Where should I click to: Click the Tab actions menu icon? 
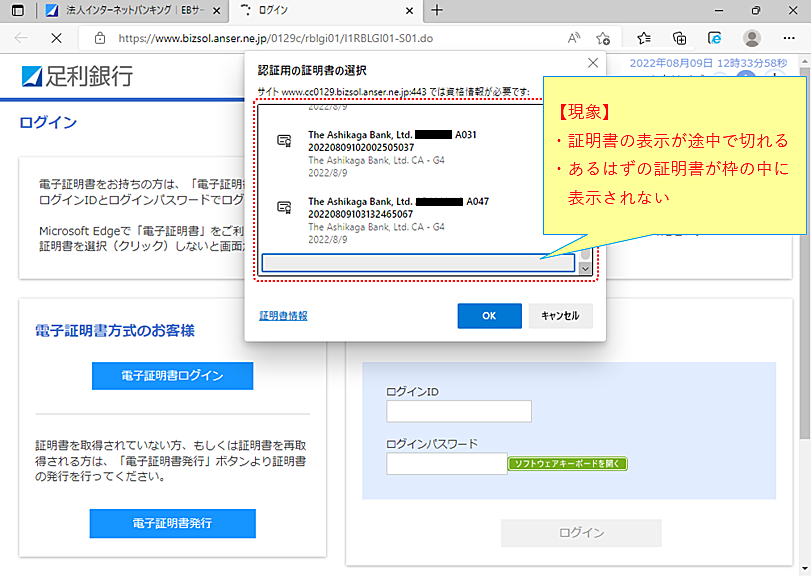(17, 10)
